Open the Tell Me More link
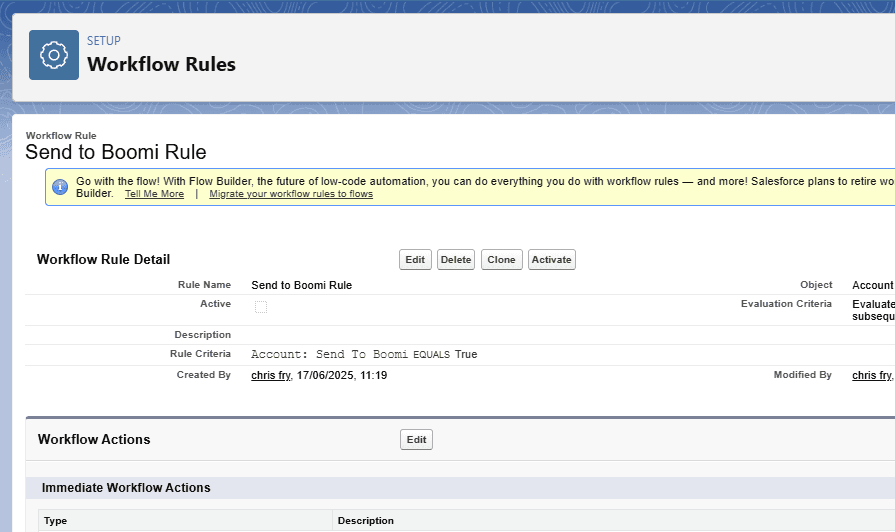This screenshot has height=532, width=895. [x=154, y=194]
